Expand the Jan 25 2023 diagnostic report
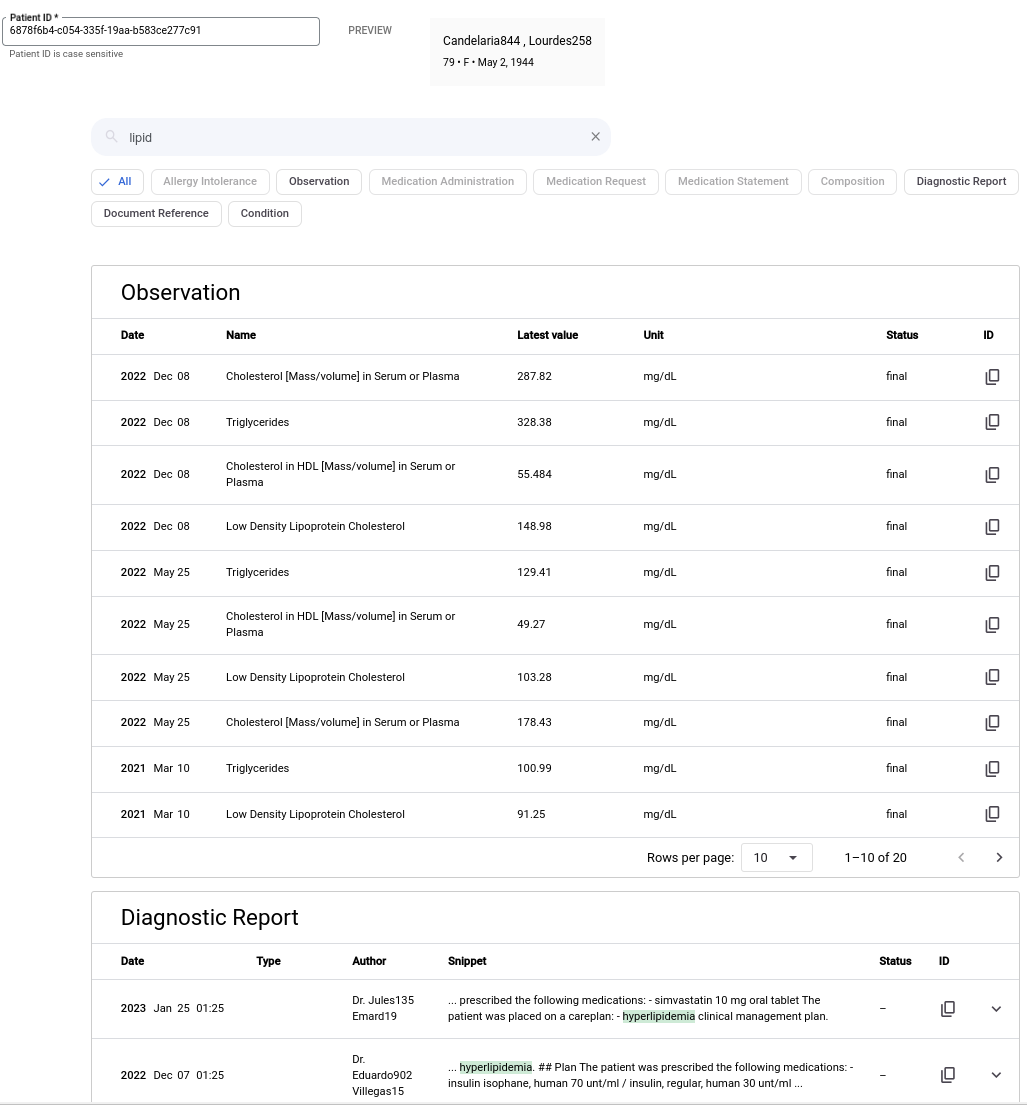The width and height of the screenshot is (1027, 1105). click(996, 1009)
